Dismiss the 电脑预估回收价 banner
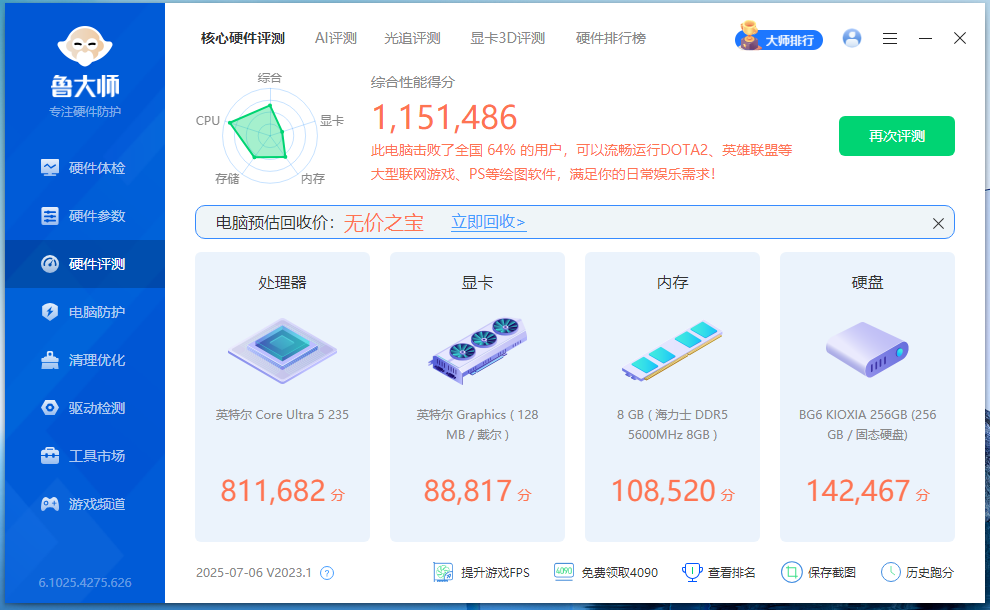Screen dimensions: 990x610 coord(938,224)
